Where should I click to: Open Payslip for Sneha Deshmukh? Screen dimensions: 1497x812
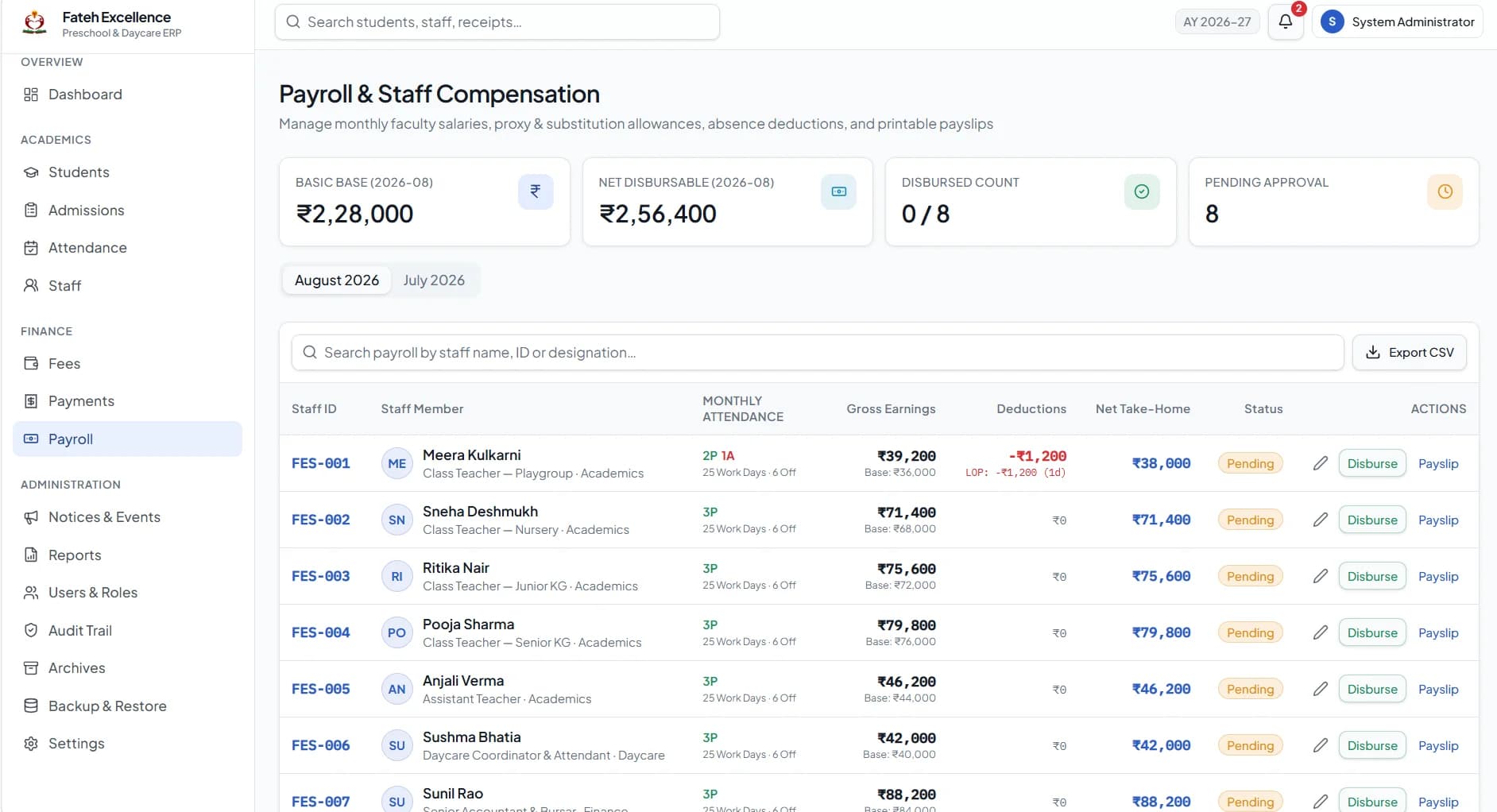1438,520
